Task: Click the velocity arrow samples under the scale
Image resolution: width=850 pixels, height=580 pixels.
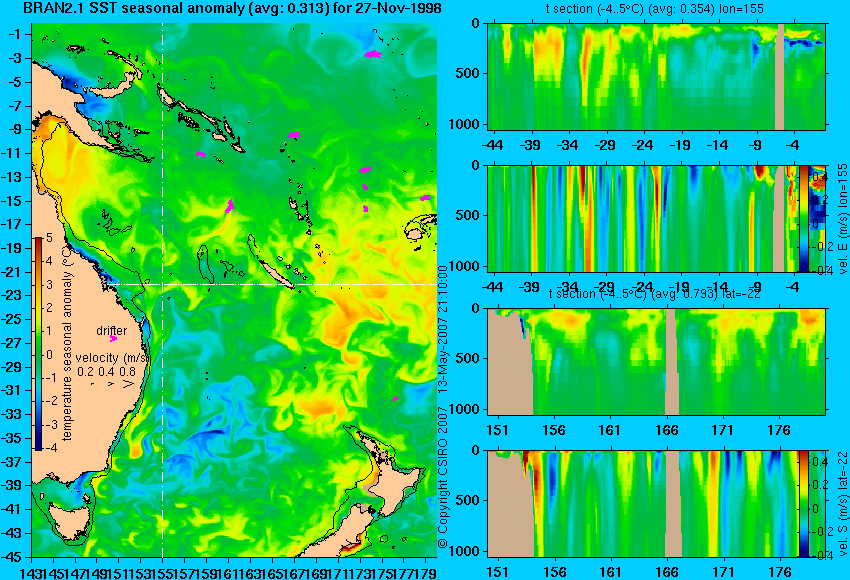Action: 113,384
